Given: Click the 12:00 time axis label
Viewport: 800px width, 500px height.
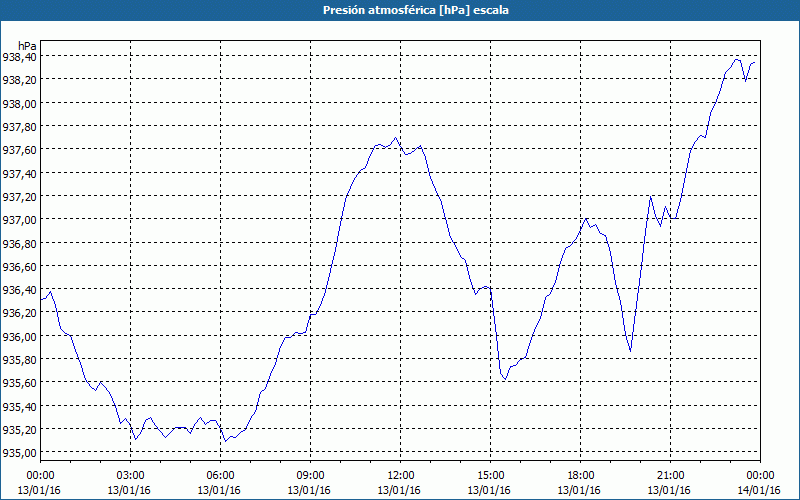Looking at the screenshot, I should point(401,476).
